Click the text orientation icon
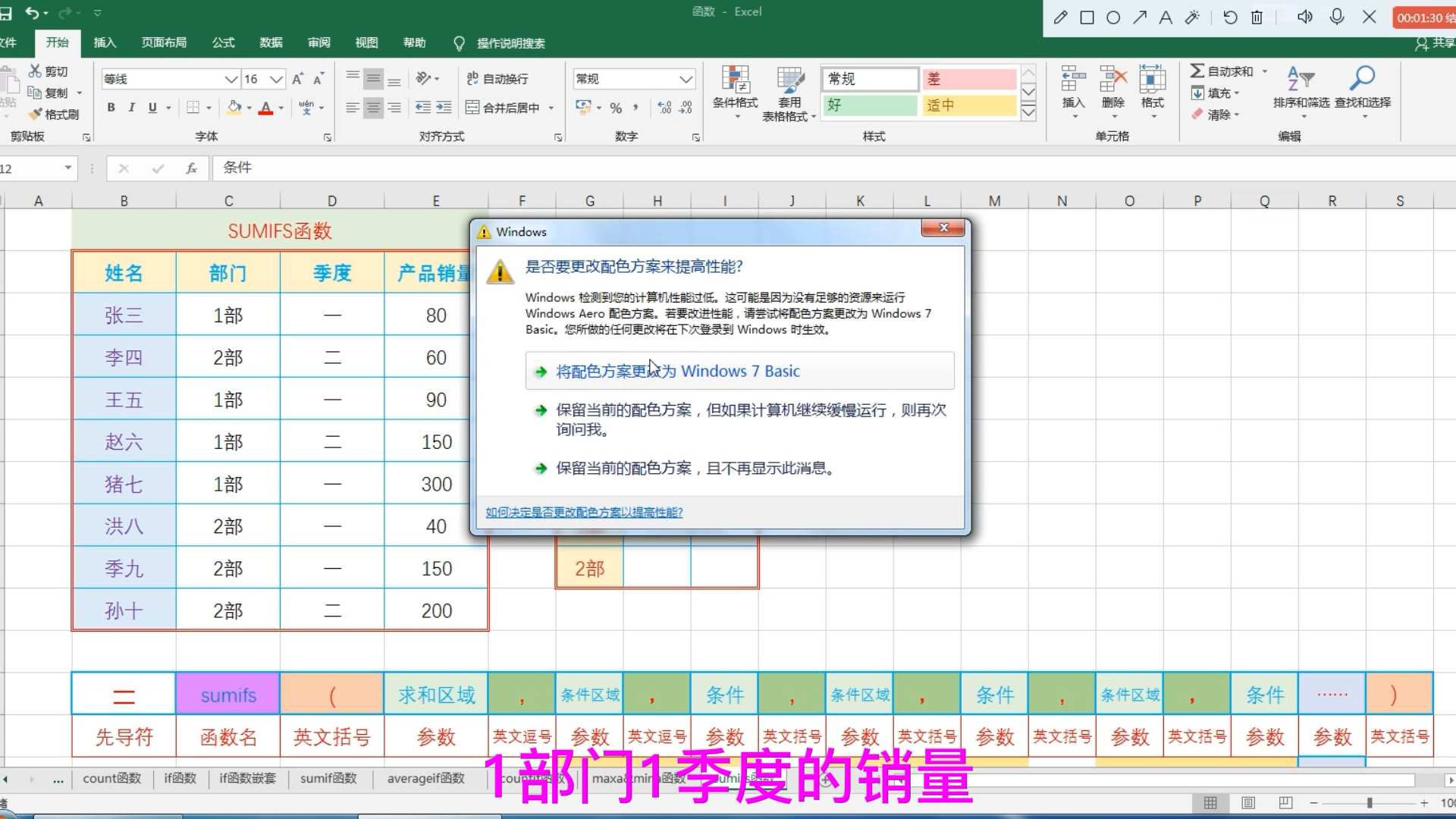The height and width of the screenshot is (819, 1456). coord(424,78)
